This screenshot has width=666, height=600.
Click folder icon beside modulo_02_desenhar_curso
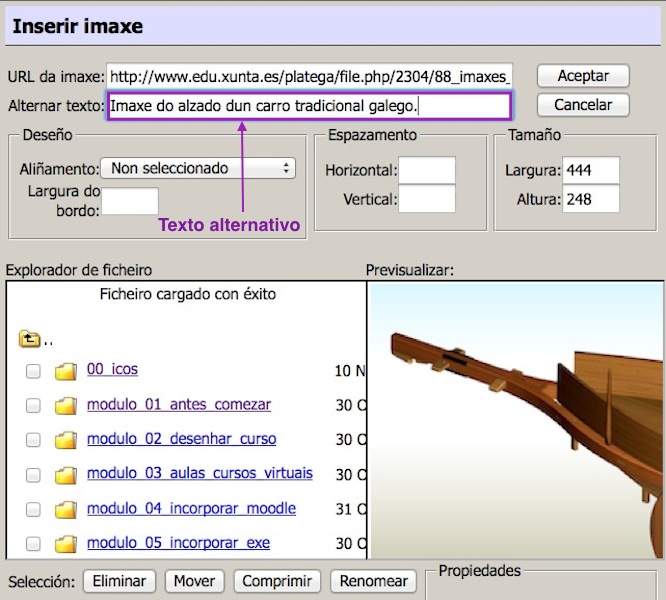pyautogui.click(x=66, y=440)
